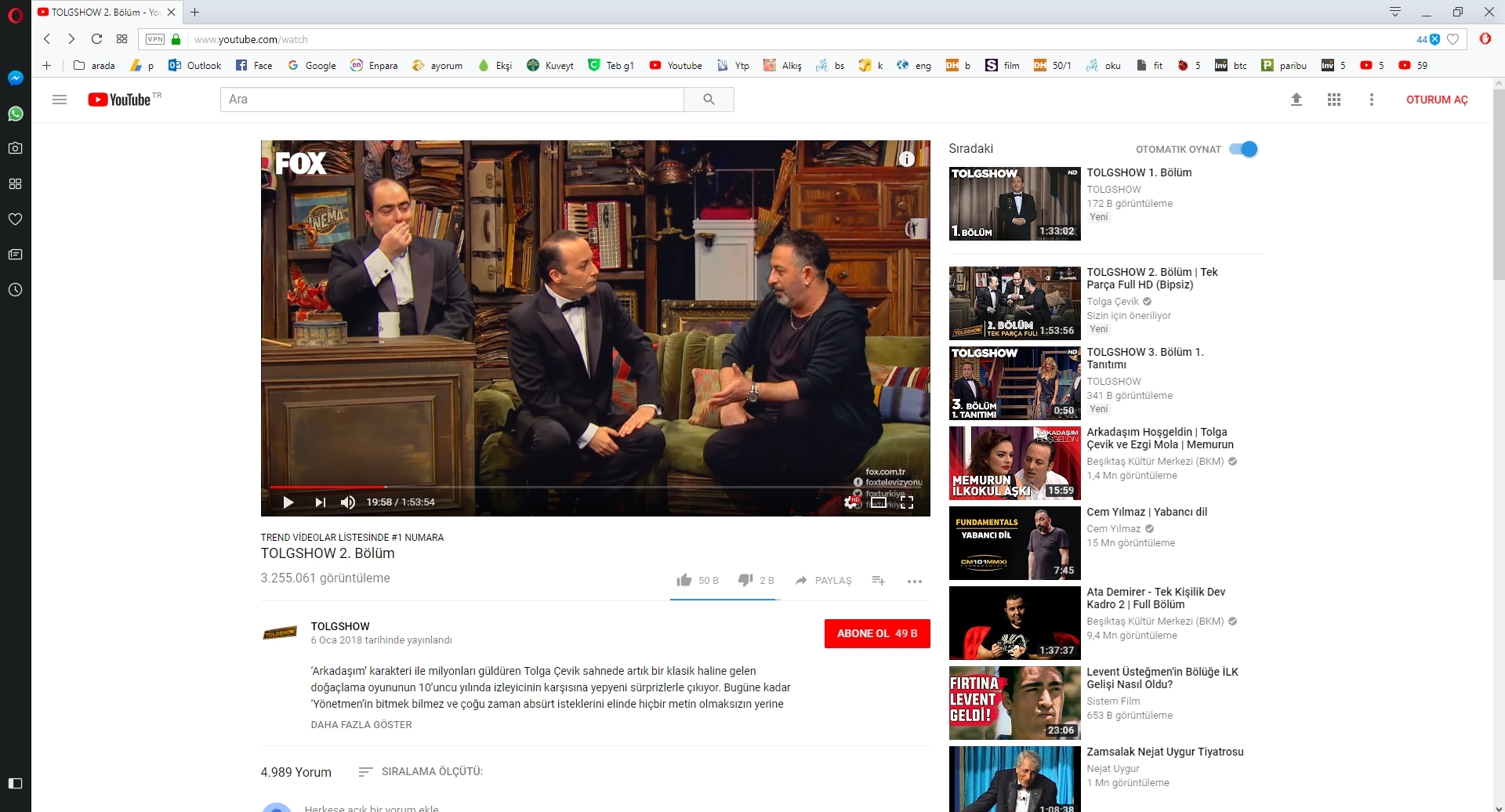Seek on the video progress bar
The image size is (1505, 812).
(596, 488)
